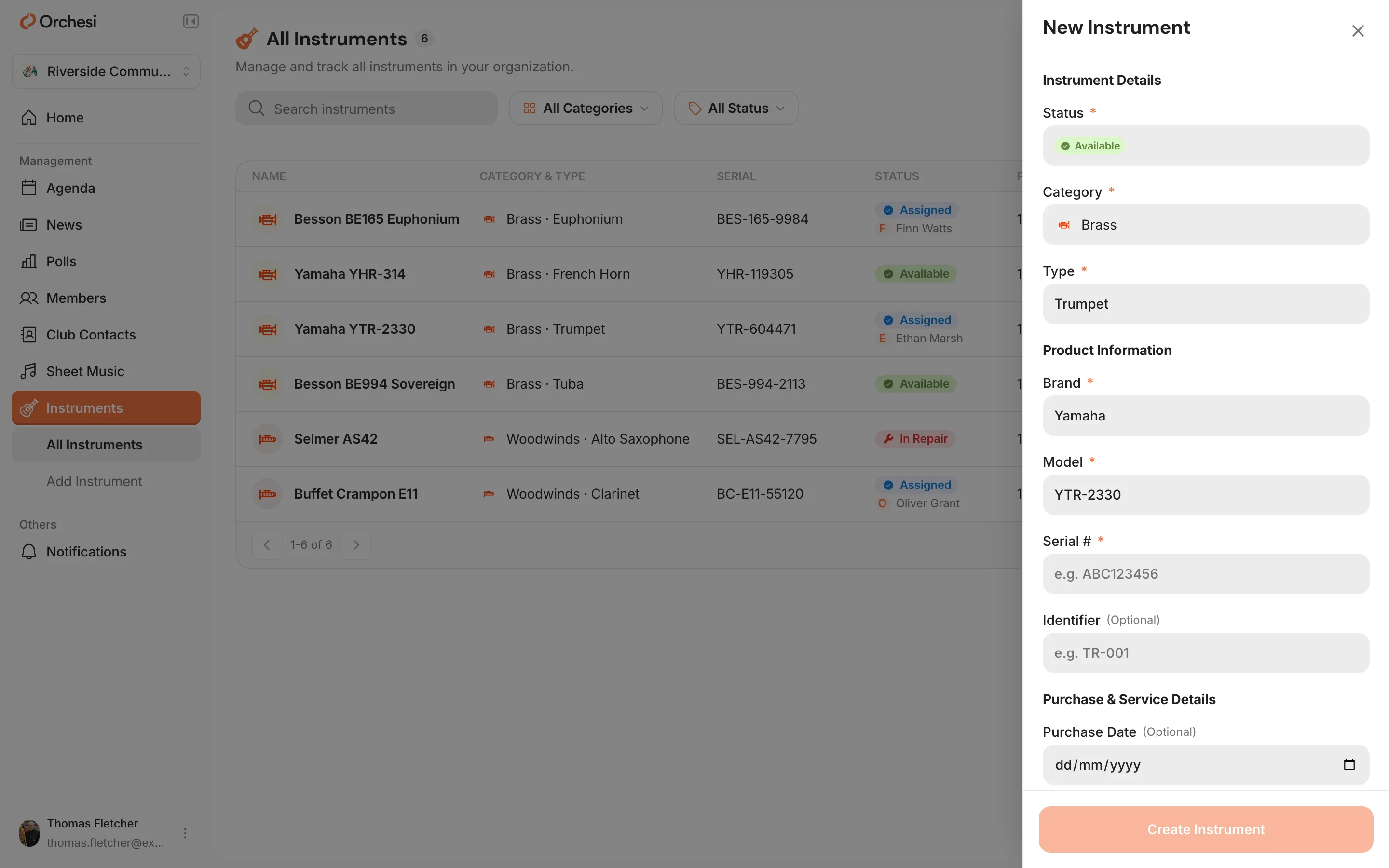Click the Brand field containing Yamaha

[1206, 416]
